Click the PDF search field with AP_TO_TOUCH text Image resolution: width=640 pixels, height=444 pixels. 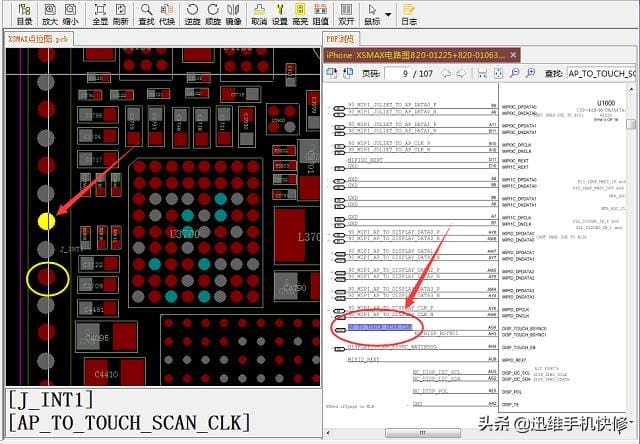point(601,73)
